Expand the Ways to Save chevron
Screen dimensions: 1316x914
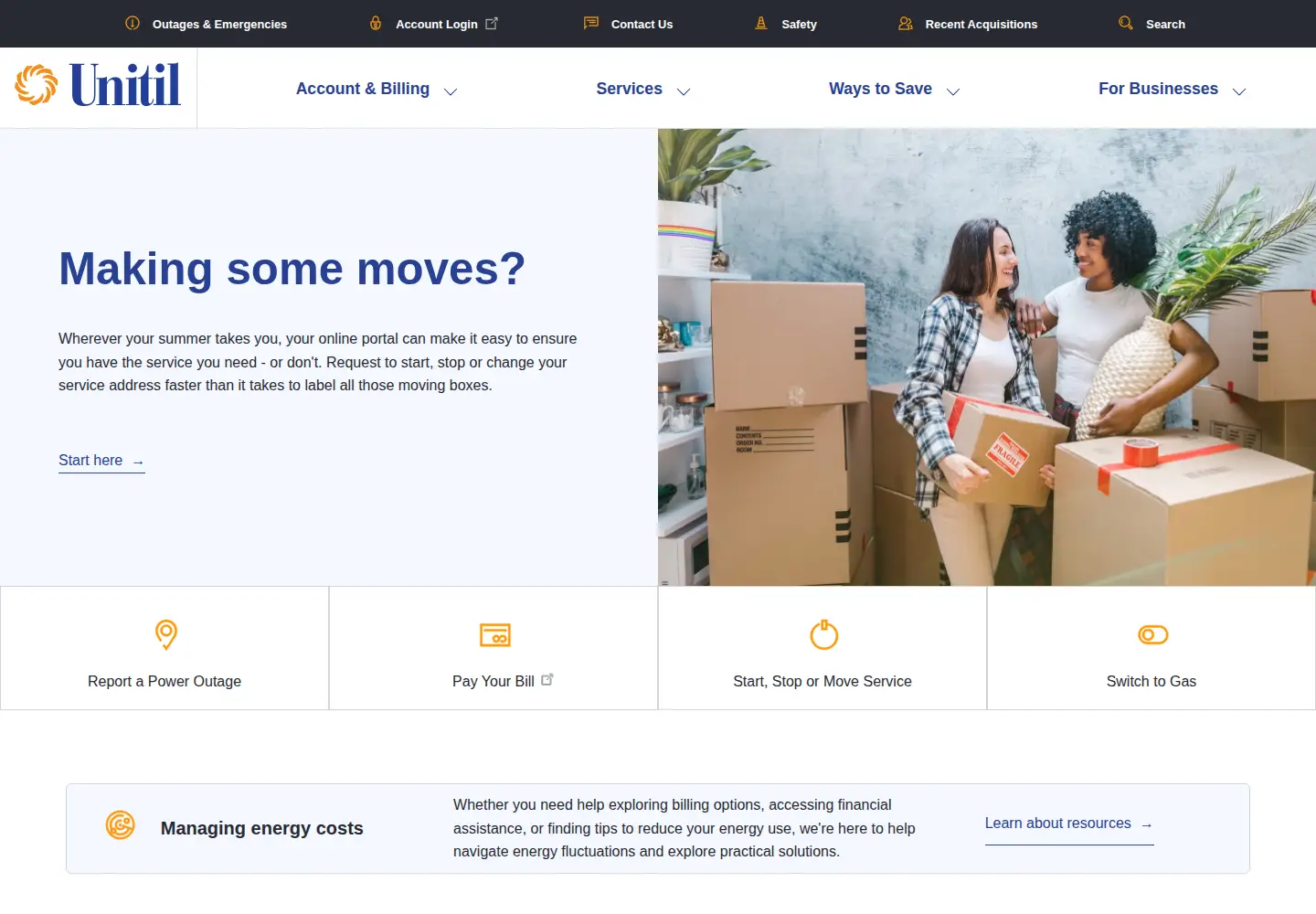[953, 91]
